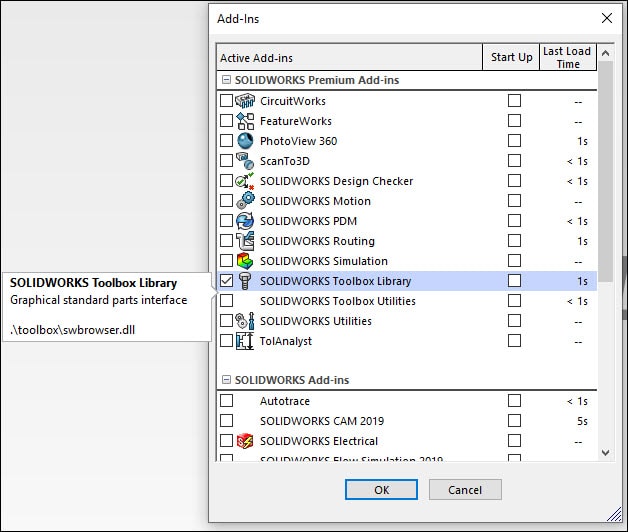628x532 pixels.
Task: Select the Autotrace row text
Action: click(x=285, y=401)
